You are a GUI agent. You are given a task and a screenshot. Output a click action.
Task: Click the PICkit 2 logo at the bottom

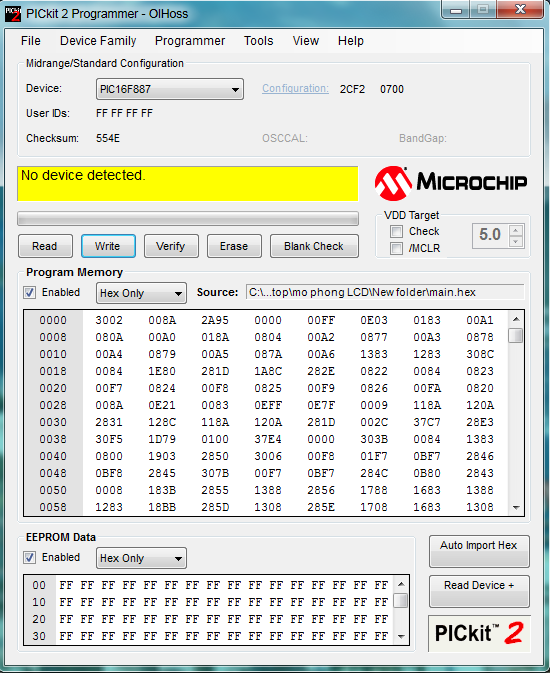[479, 633]
